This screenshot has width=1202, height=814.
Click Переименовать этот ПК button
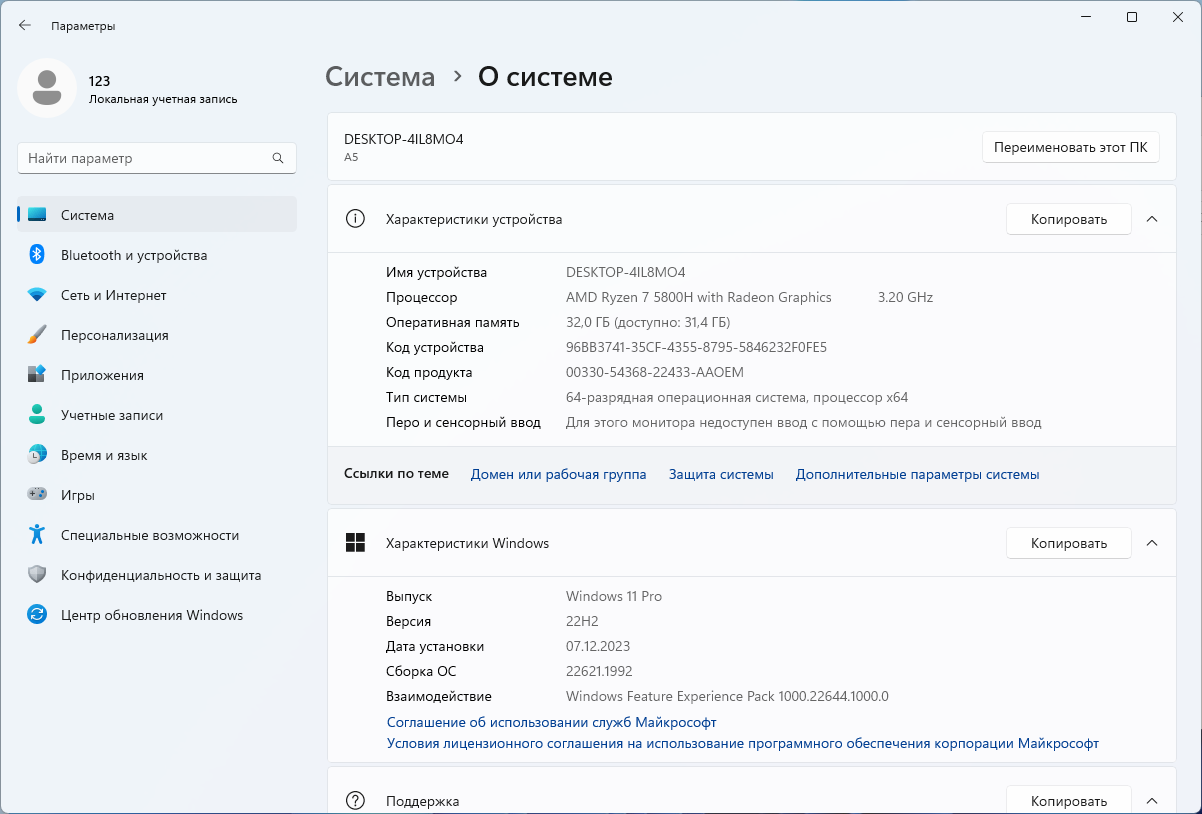click(x=1070, y=147)
